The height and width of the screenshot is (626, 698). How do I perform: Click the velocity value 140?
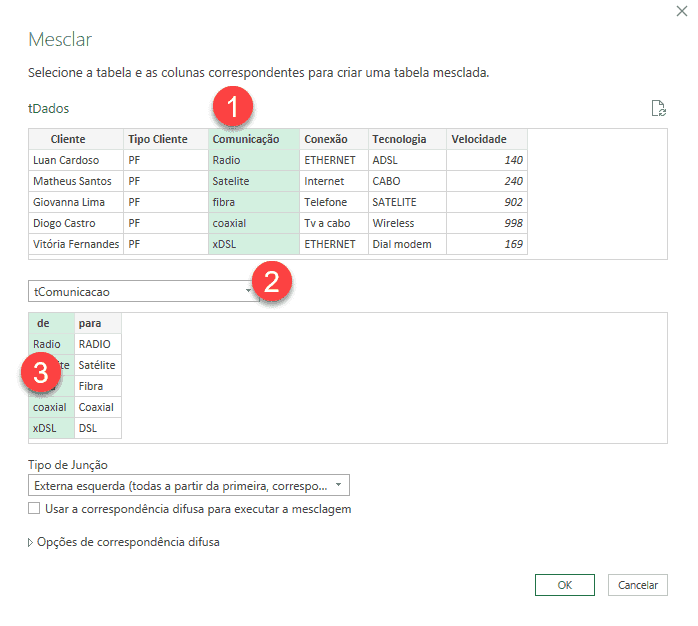click(487, 160)
